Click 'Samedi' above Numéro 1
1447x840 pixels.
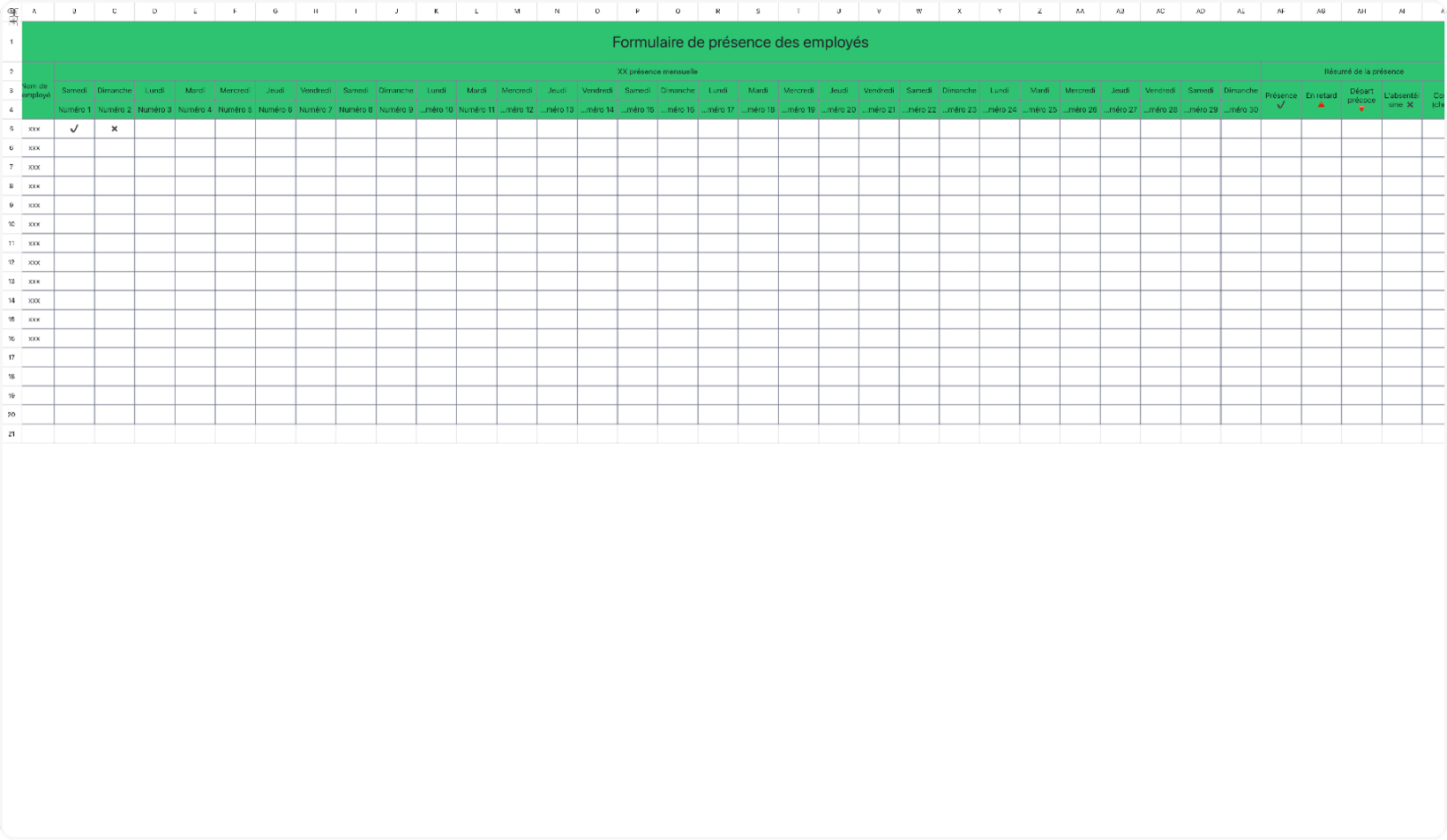pyautogui.click(x=74, y=90)
